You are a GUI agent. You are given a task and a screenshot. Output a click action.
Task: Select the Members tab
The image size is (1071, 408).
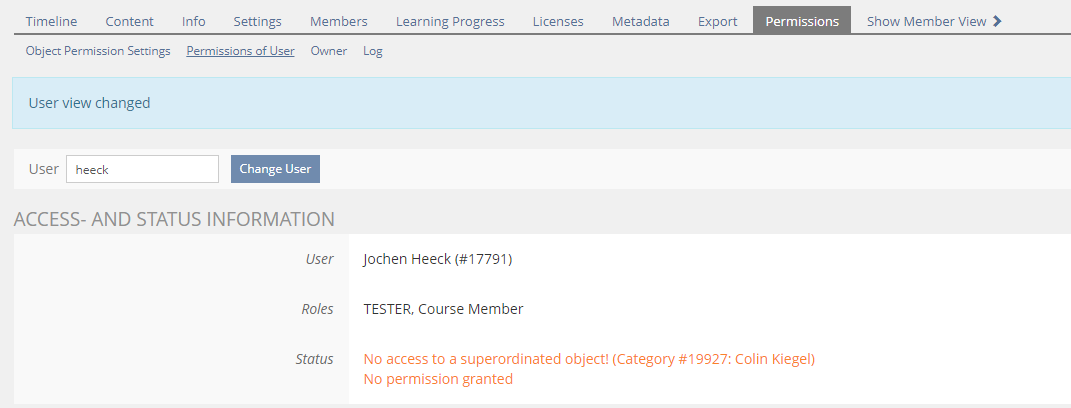[x=339, y=21]
